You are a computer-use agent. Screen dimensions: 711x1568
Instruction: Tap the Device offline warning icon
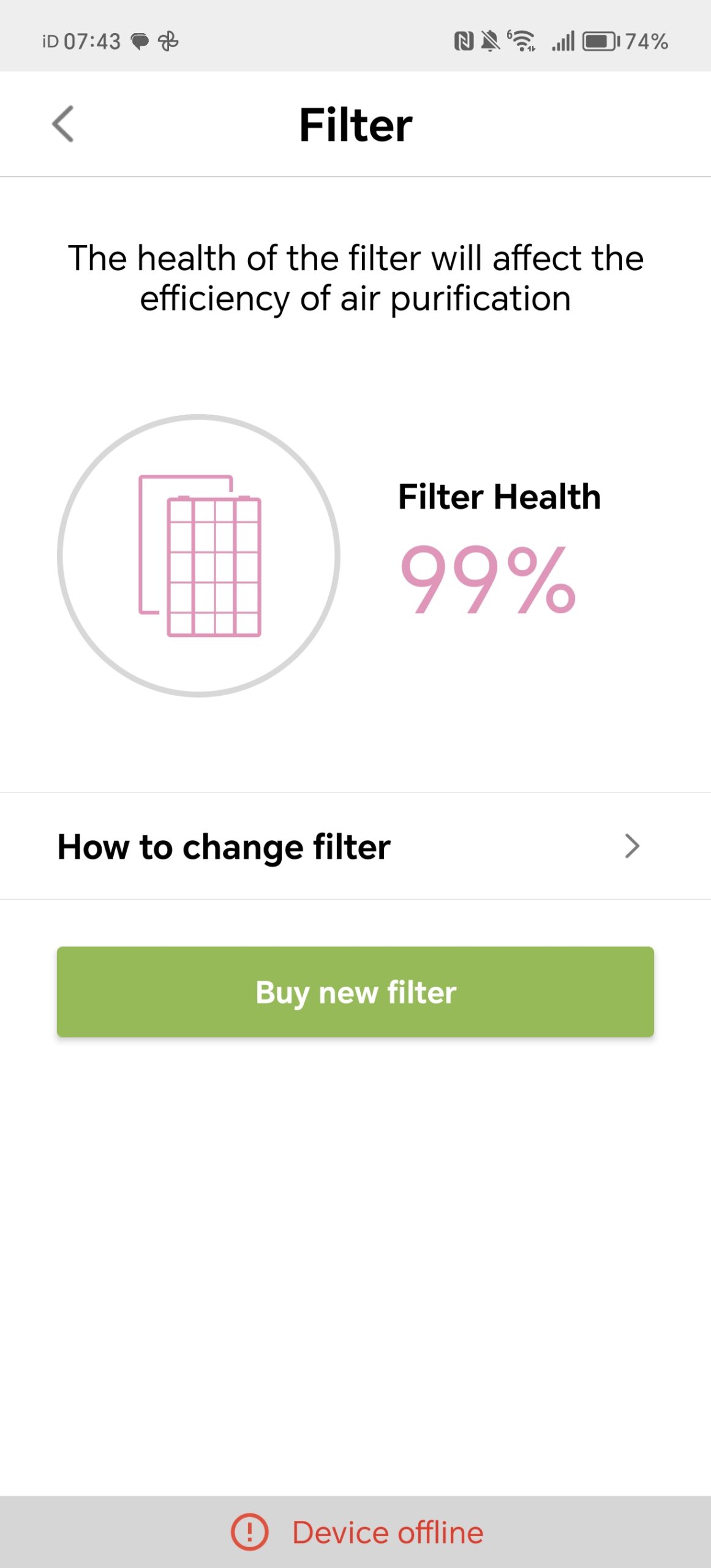pyautogui.click(x=249, y=1531)
